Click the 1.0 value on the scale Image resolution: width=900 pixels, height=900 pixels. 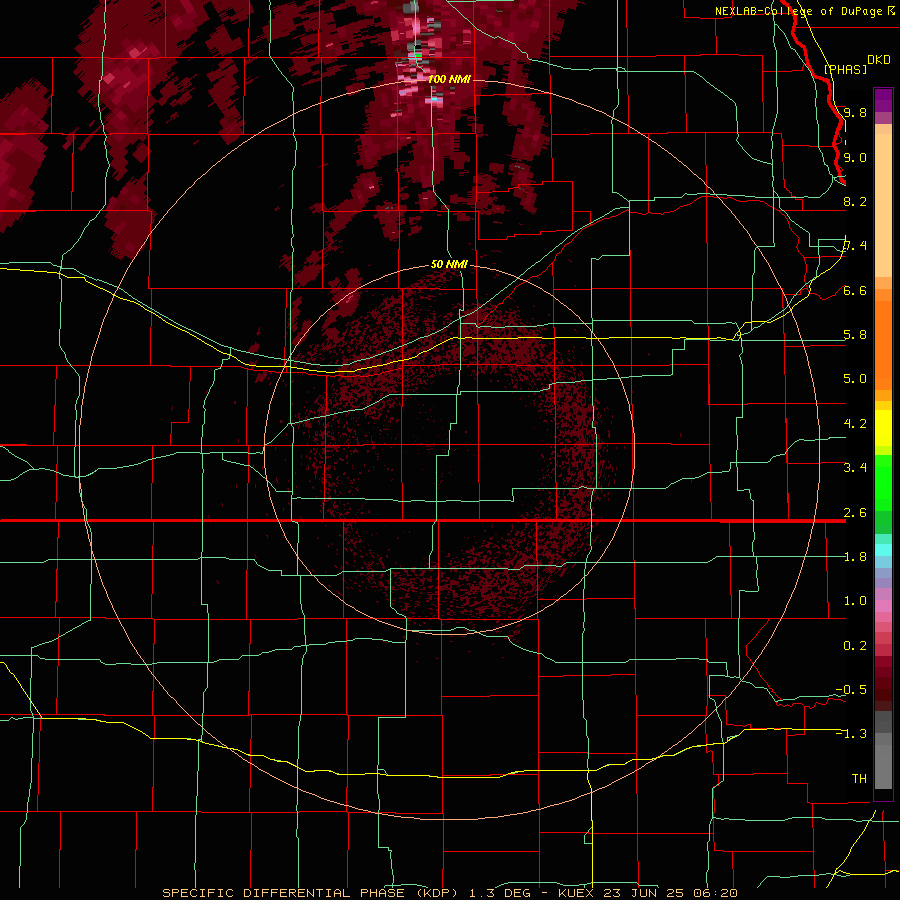click(855, 601)
